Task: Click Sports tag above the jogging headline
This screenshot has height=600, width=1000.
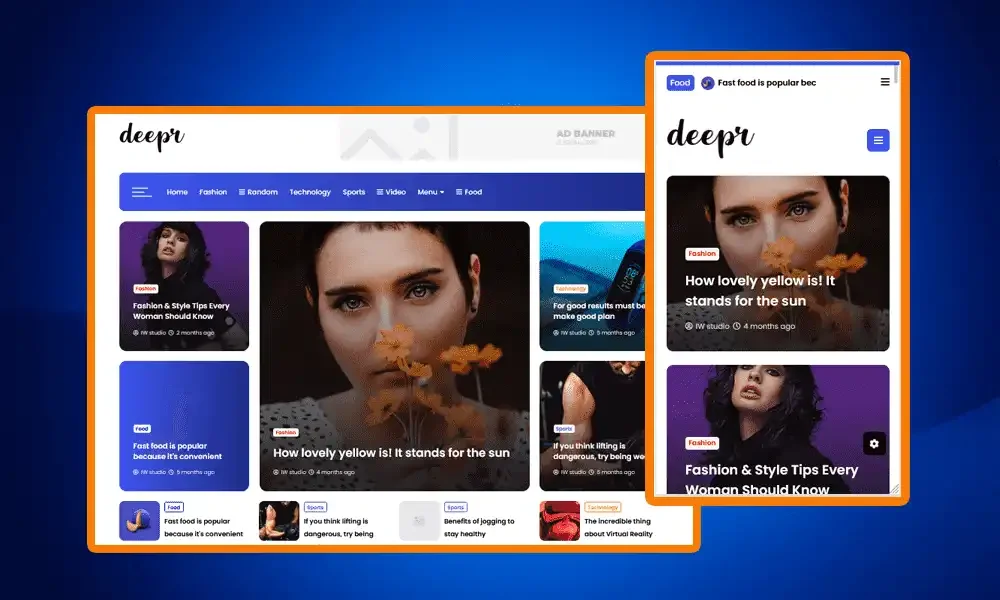Action: click(x=455, y=507)
